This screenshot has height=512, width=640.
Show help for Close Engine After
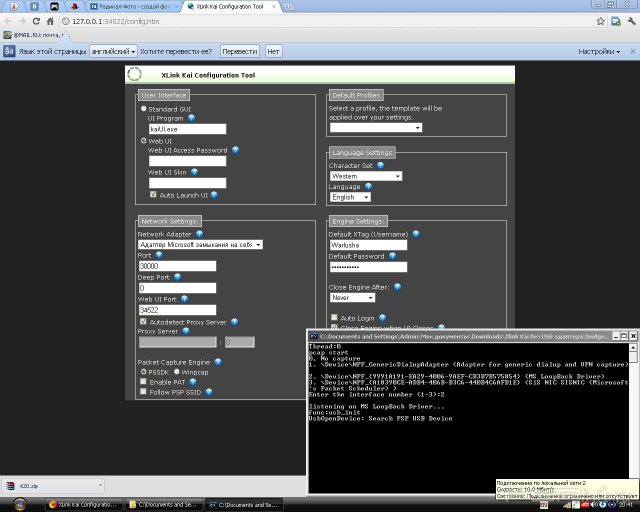397,287
